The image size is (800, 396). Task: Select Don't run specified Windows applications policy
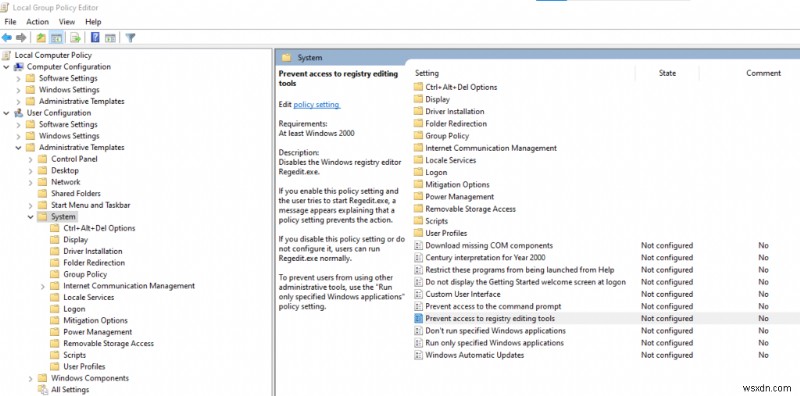[x=495, y=331]
